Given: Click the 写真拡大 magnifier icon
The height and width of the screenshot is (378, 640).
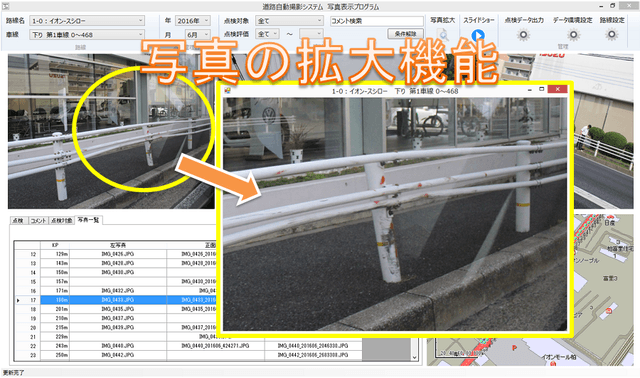Looking at the screenshot, I should coord(443,35).
